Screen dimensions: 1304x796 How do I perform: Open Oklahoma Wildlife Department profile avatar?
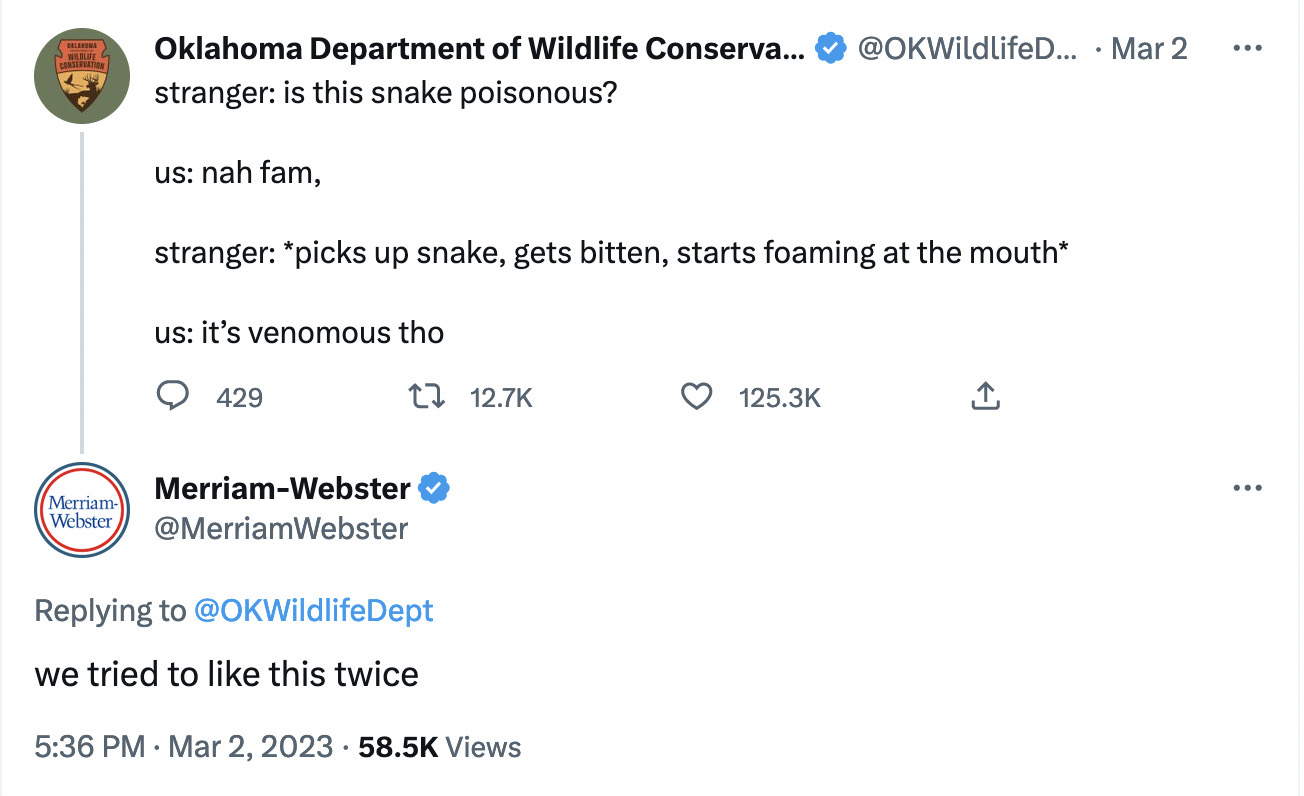pyautogui.click(x=81, y=76)
